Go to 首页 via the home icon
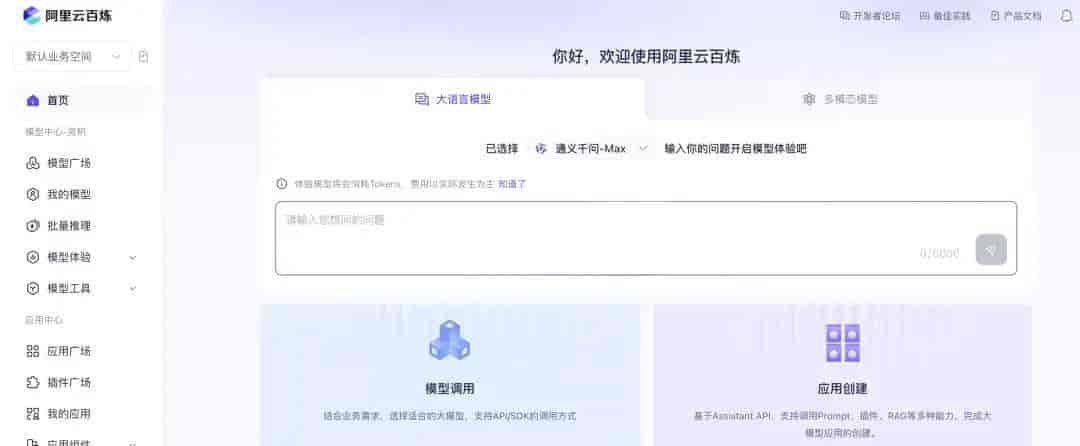The width and height of the screenshot is (1080, 446). (32, 100)
